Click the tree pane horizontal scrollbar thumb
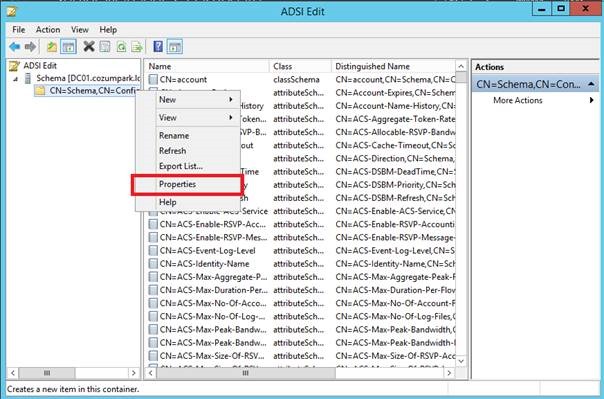 pos(47,373)
